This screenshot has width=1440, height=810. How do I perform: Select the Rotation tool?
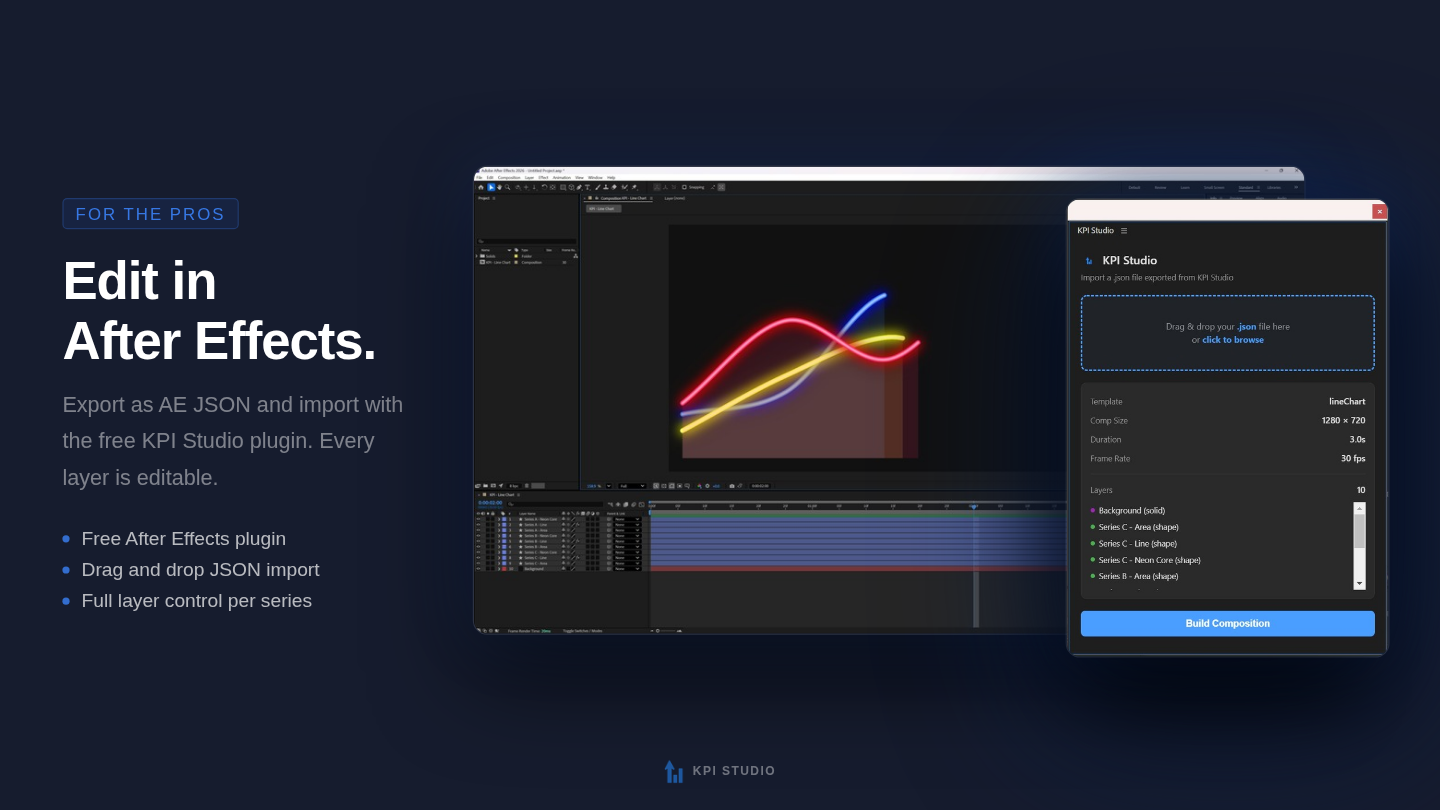point(545,188)
